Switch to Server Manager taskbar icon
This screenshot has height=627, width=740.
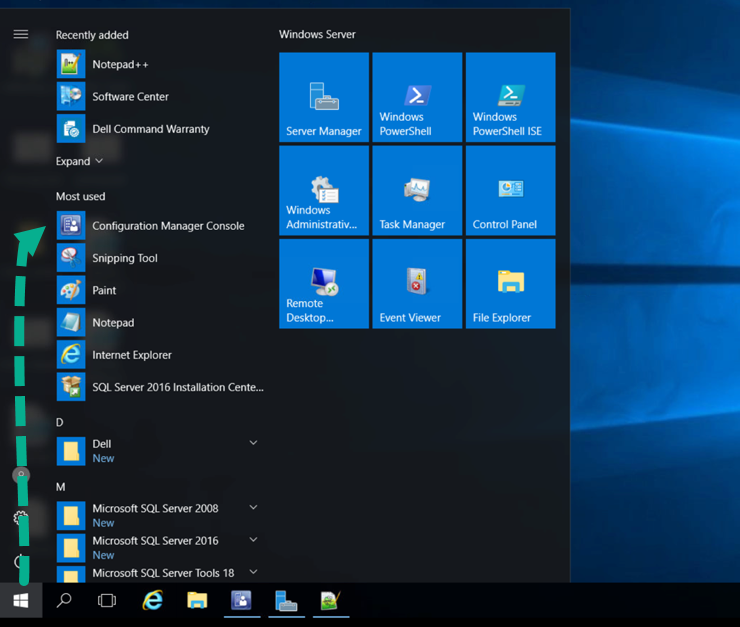coord(286,601)
